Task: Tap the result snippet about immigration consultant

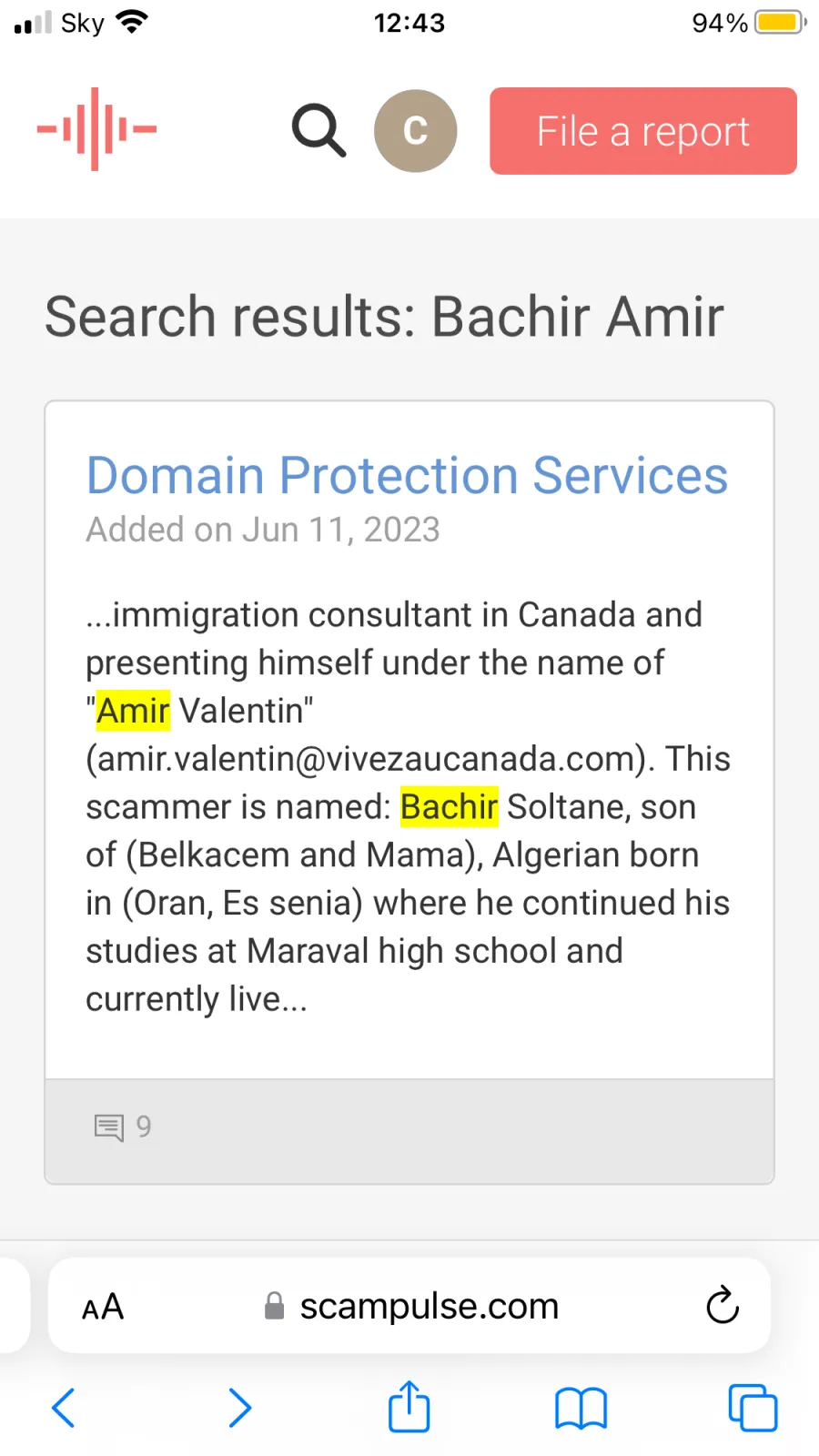Action: [x=408, y=807]
